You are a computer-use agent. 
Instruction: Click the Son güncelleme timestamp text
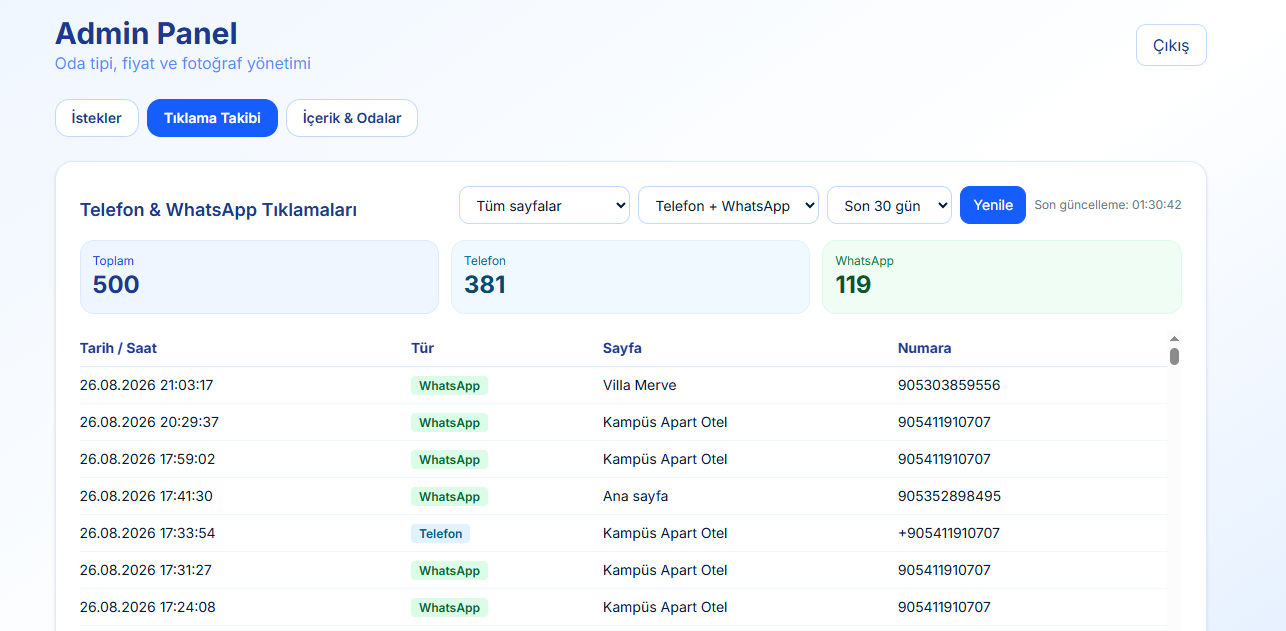1108,205
